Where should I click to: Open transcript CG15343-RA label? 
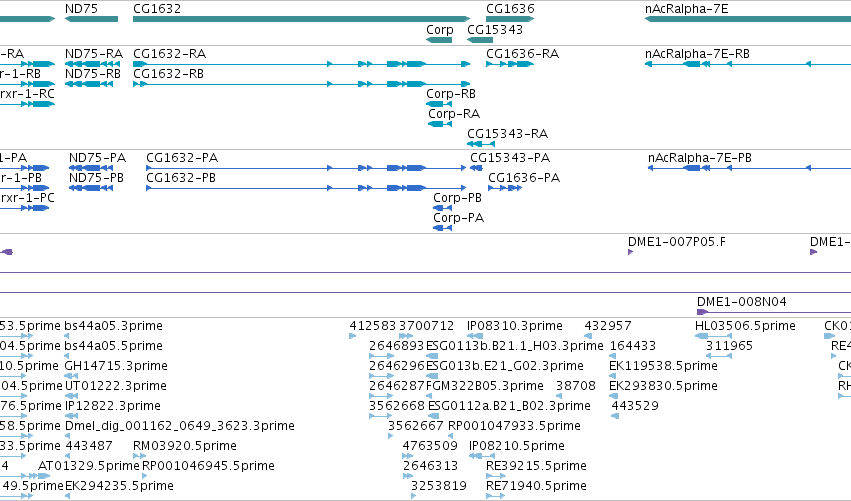pos(507,134)
